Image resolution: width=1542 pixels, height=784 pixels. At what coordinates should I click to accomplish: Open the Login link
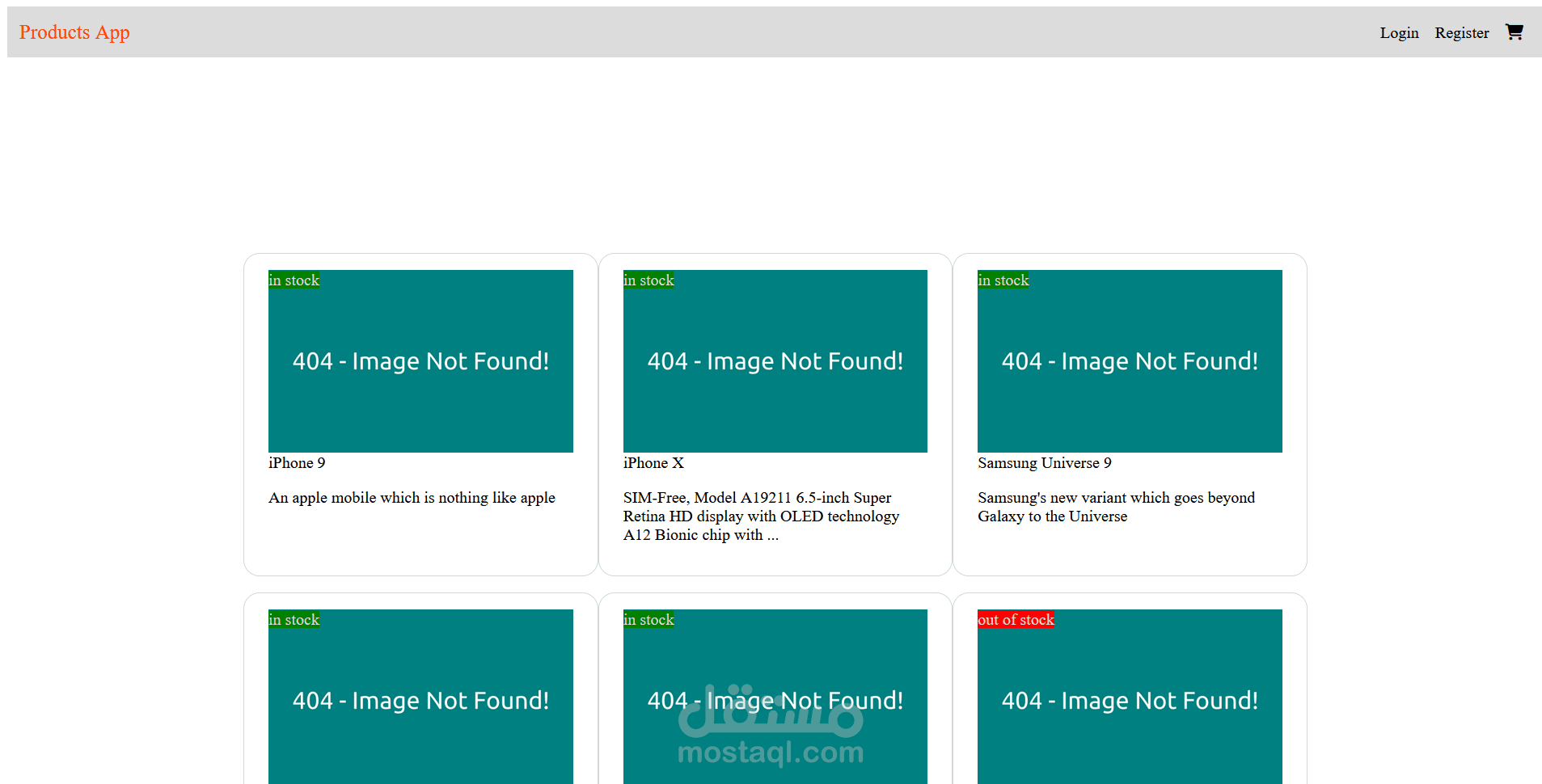tap(1399, 33)
